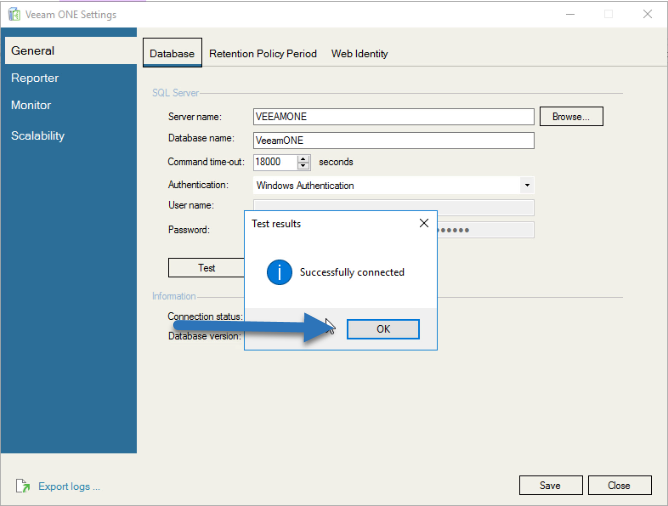Decrease command time-out with down arrow
Screen dimensions: 668x506
(x=303, y=165)
